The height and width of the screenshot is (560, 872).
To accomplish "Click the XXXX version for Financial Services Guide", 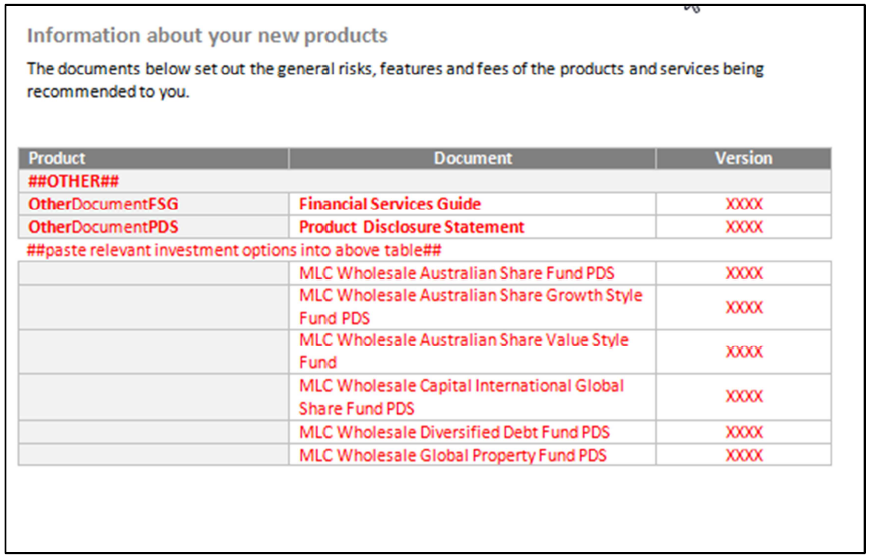I will [744, 204].
